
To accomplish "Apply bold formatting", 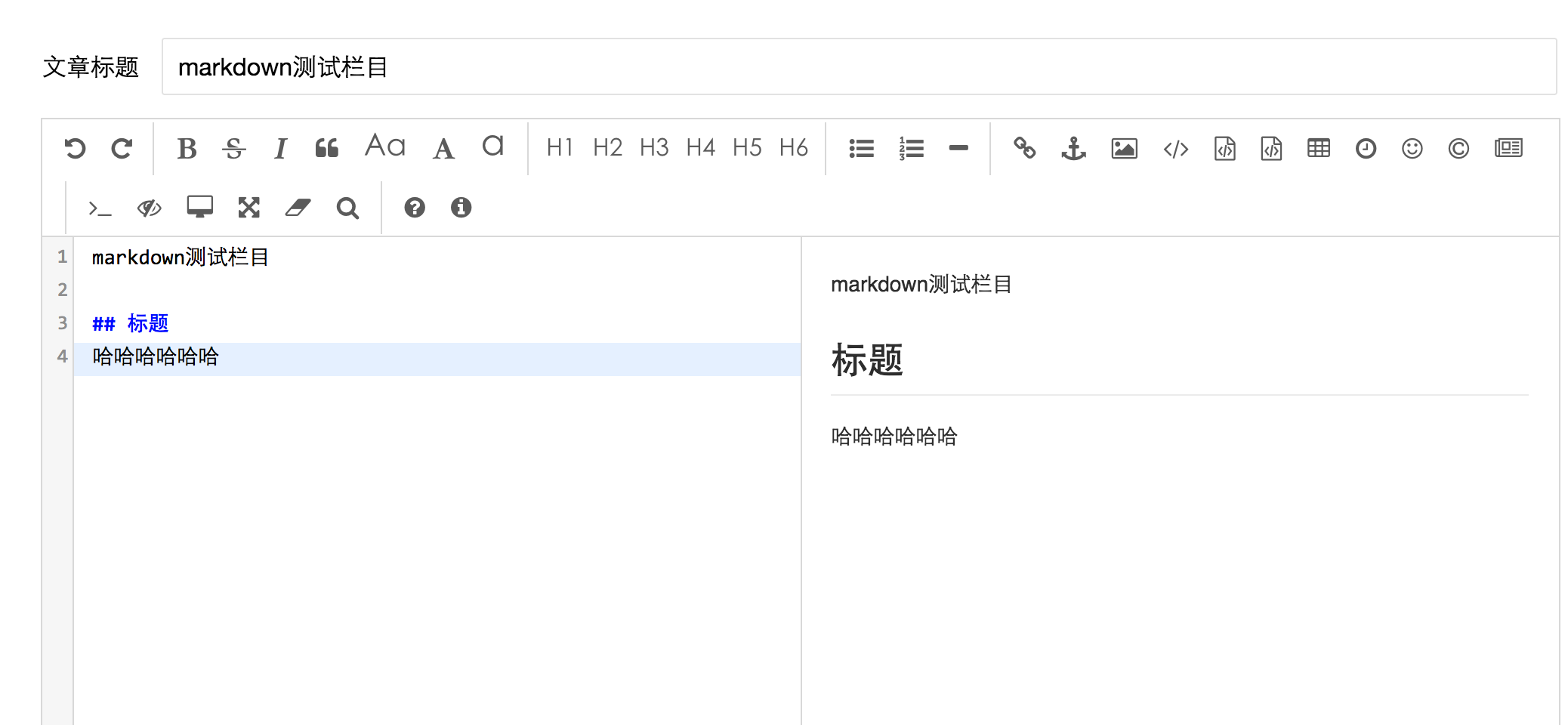I will (x=187, y=148).
